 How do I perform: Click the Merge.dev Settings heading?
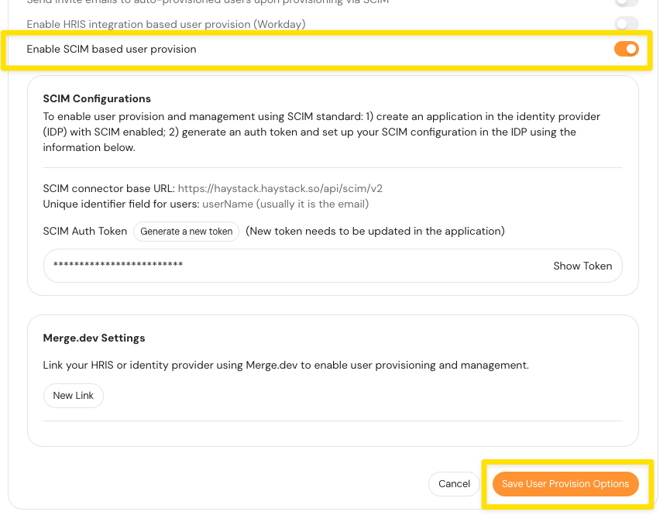click(x=94, y=338)
